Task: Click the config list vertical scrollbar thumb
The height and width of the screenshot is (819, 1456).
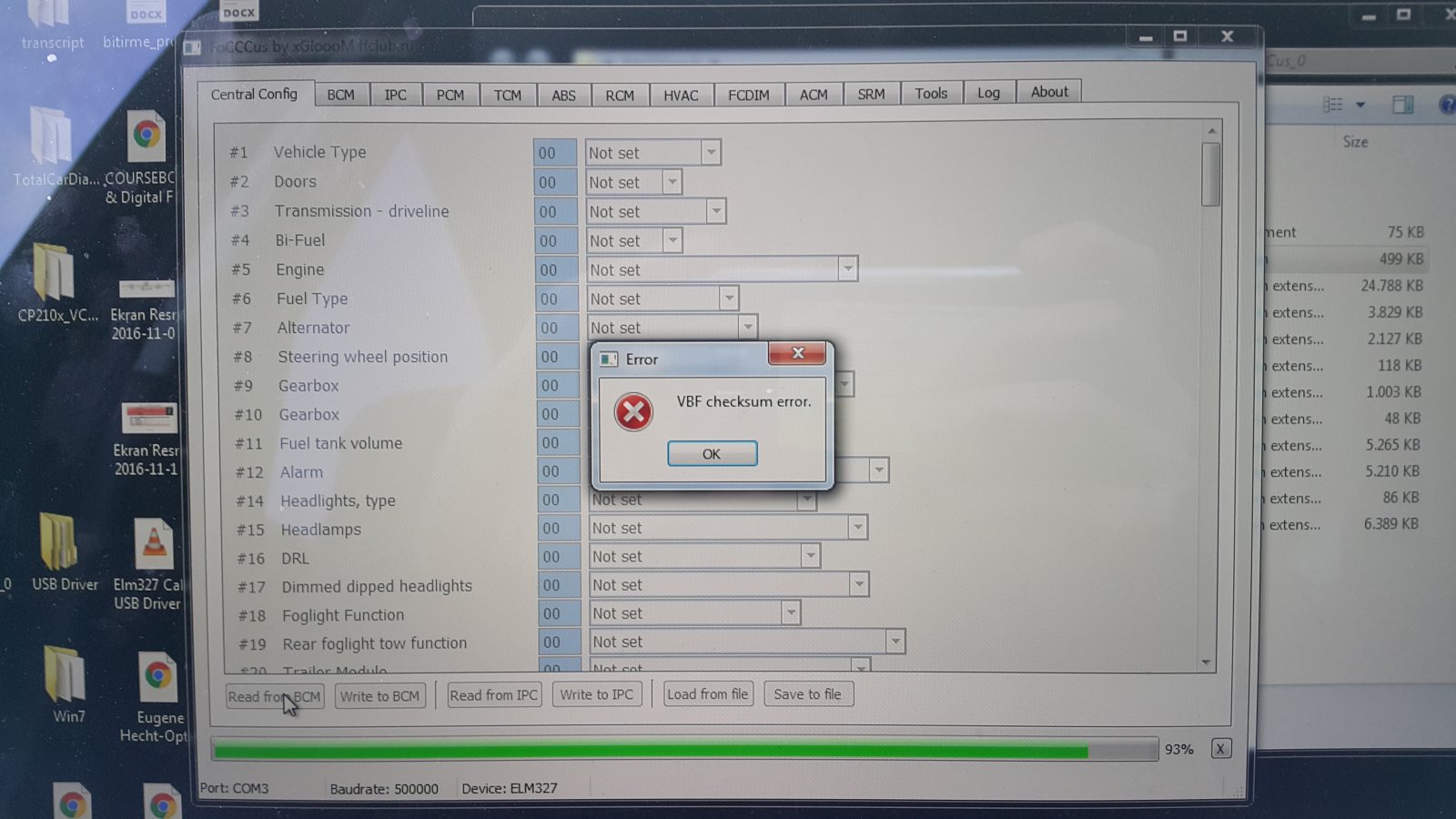Action: tap(1210, 175)
